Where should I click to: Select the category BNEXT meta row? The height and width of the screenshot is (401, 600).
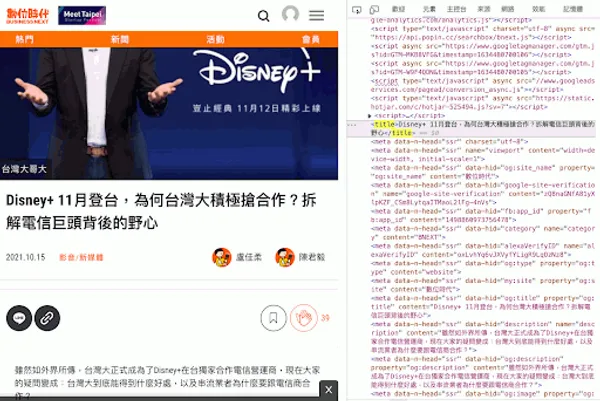[x=483, y=233]
